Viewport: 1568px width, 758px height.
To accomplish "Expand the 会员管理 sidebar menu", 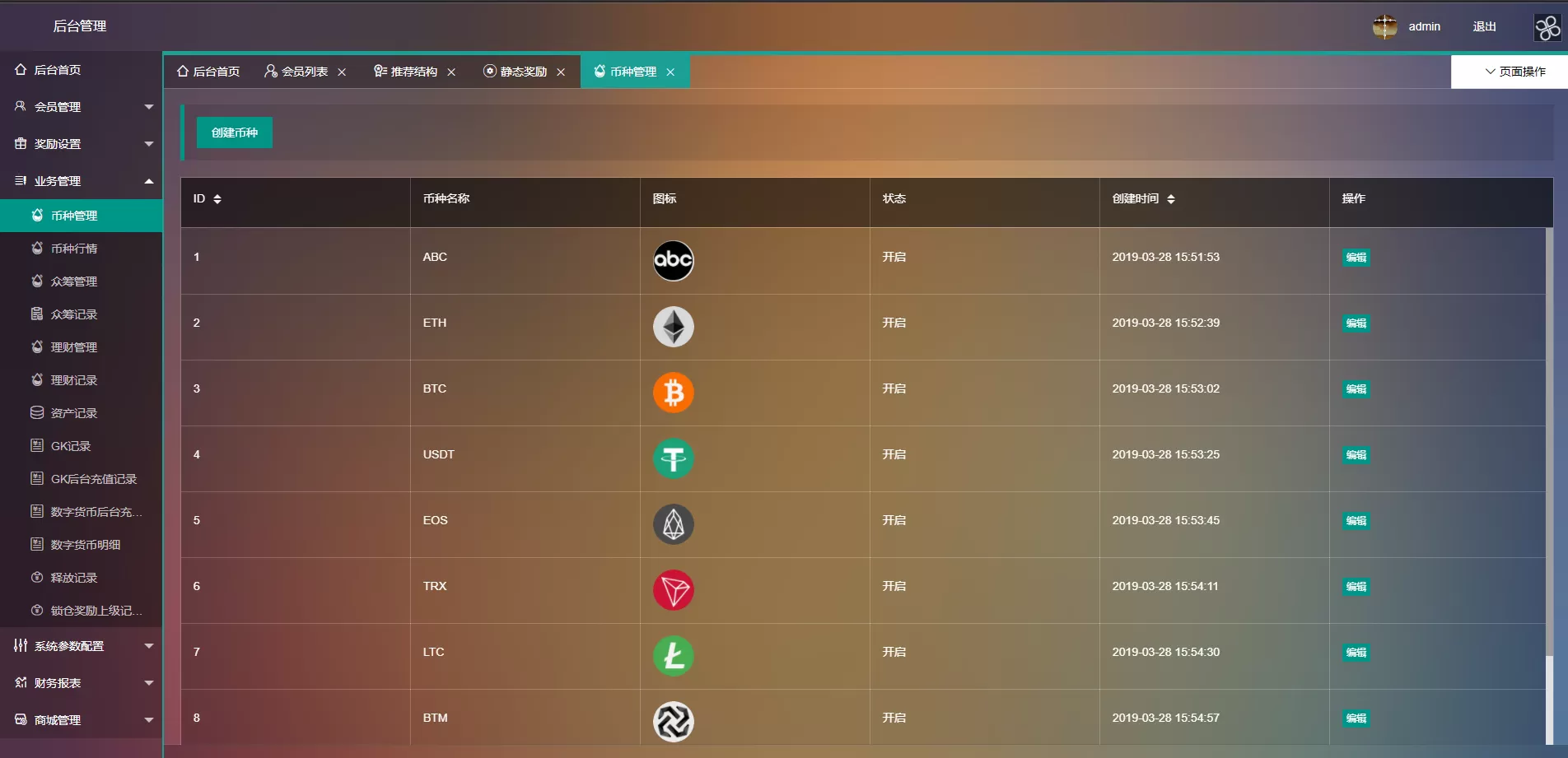I will [81, 107].
